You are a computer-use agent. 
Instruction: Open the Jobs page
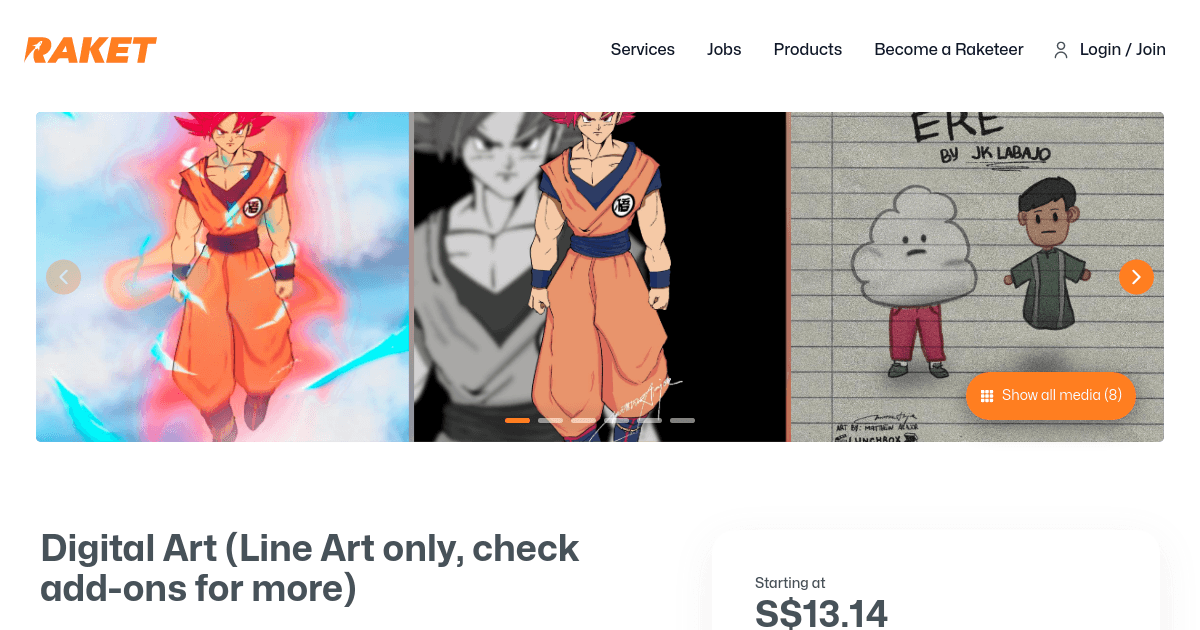click(724, 50)
